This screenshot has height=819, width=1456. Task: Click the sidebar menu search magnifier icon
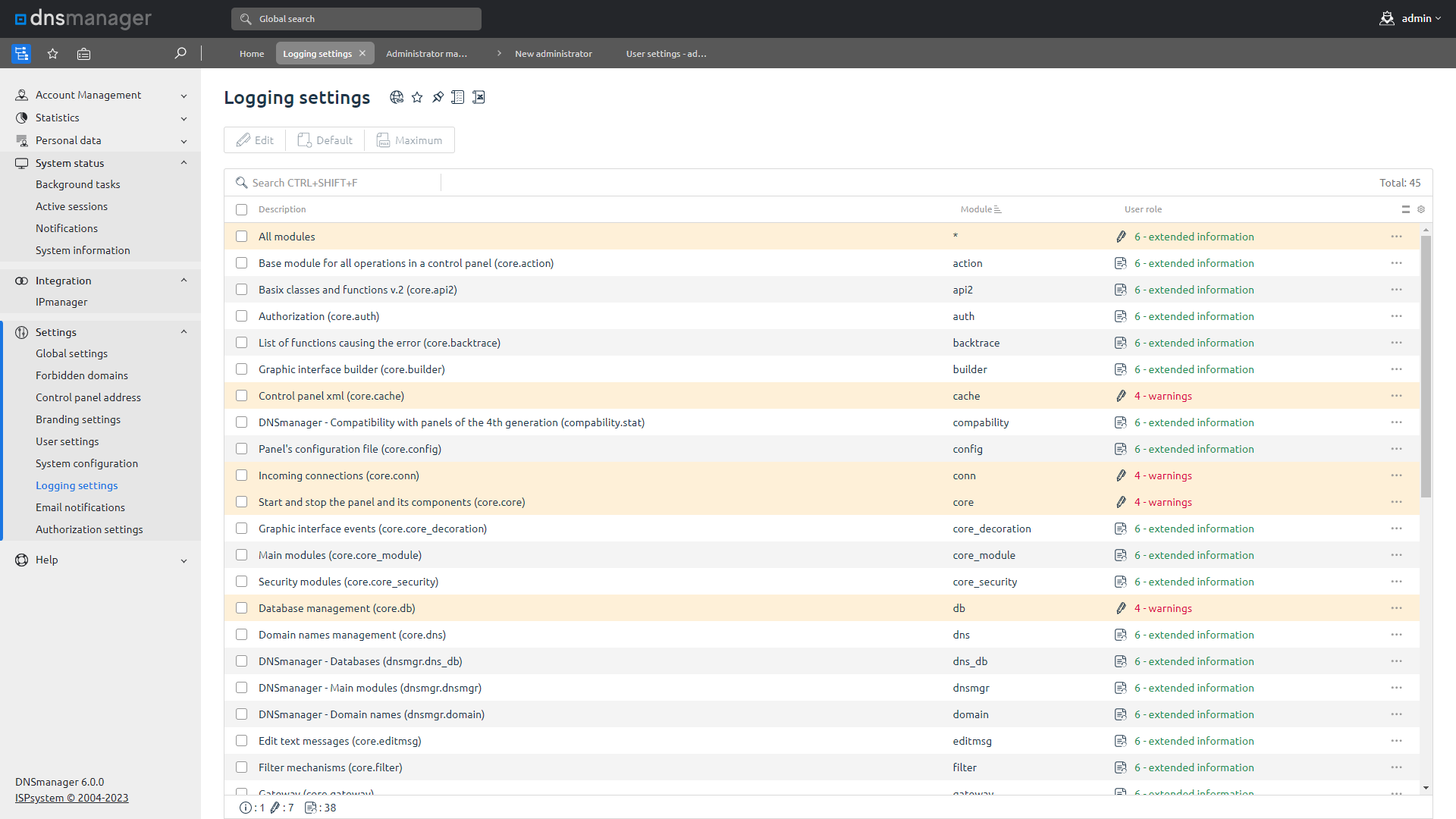[180, 53]
